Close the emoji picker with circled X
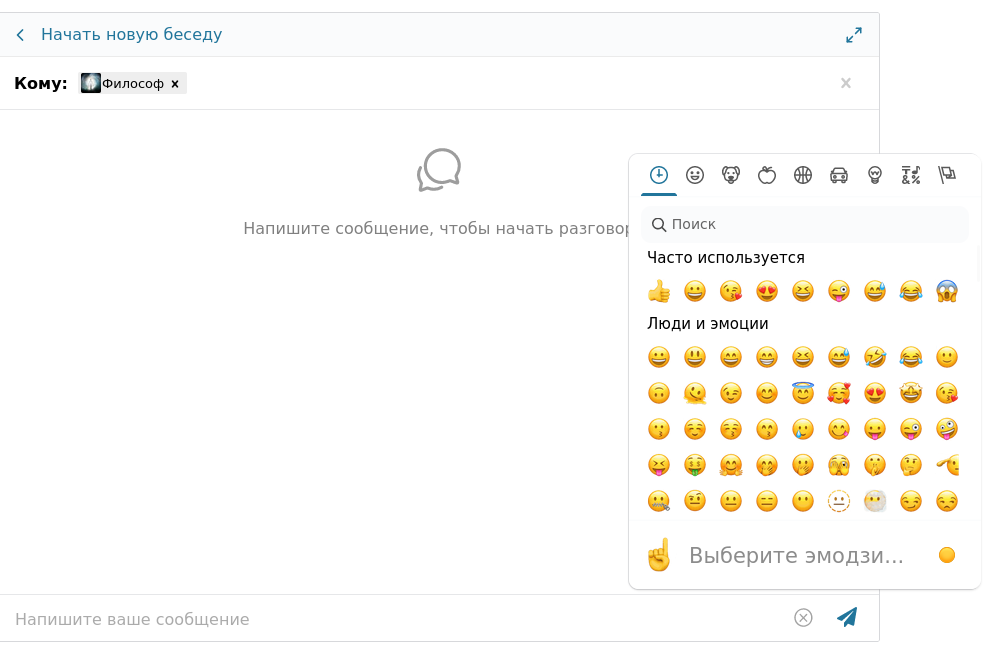Screen dimensions: 993x661 [803, 617]
